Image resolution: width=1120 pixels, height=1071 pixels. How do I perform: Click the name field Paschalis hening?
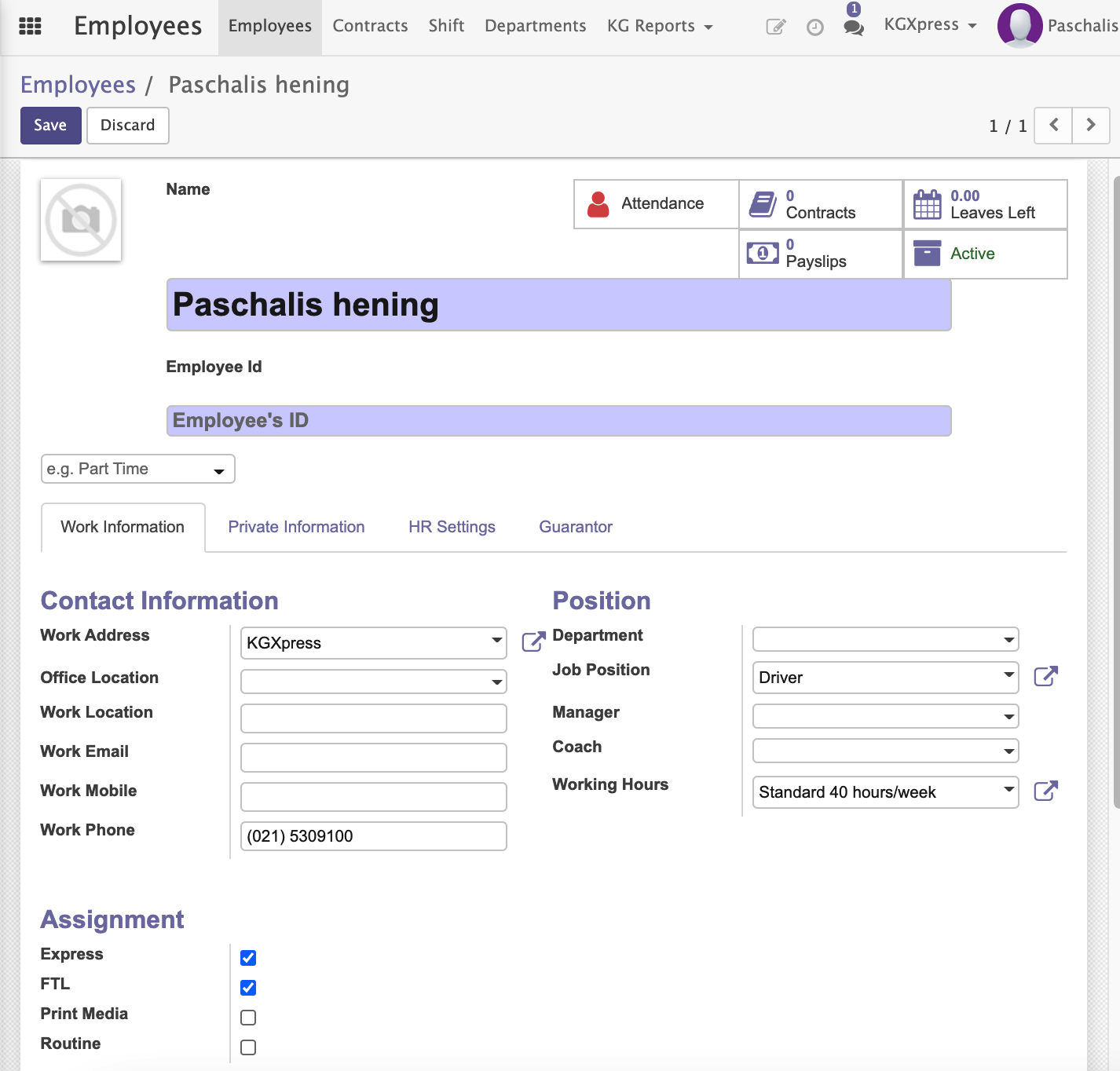click(558, 305)
